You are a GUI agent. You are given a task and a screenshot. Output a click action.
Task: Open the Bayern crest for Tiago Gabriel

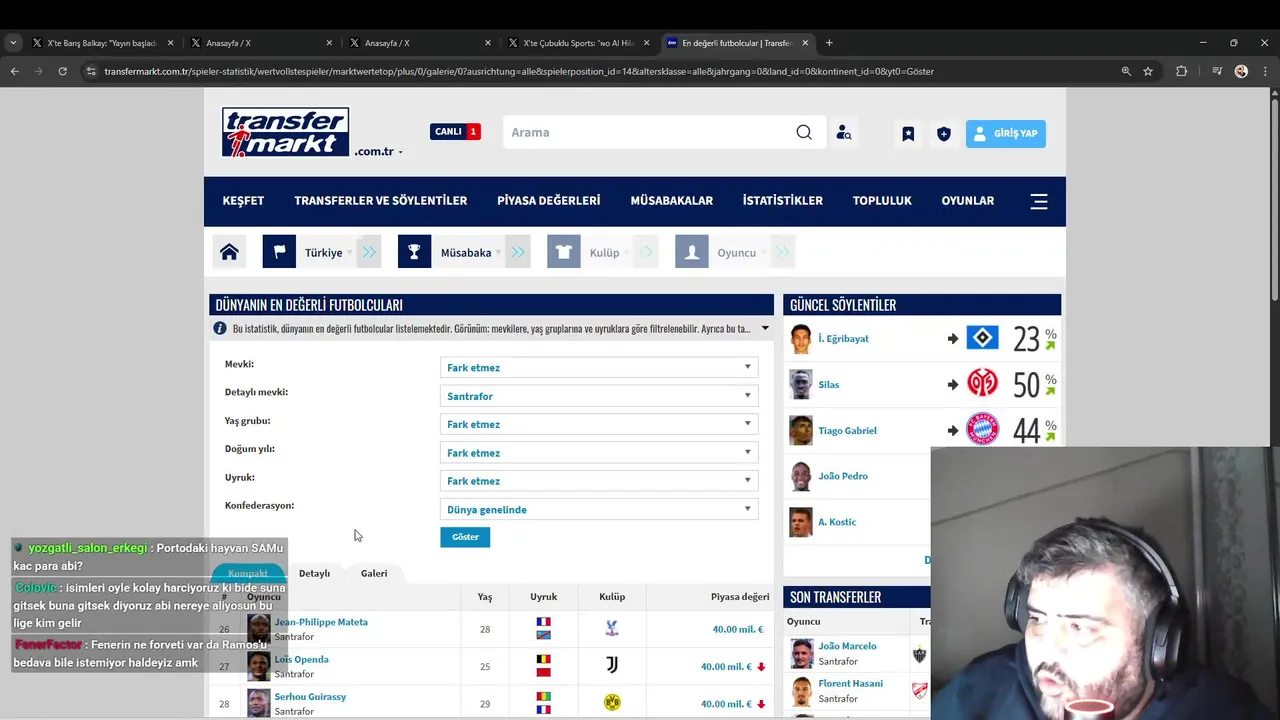point(982,430)
